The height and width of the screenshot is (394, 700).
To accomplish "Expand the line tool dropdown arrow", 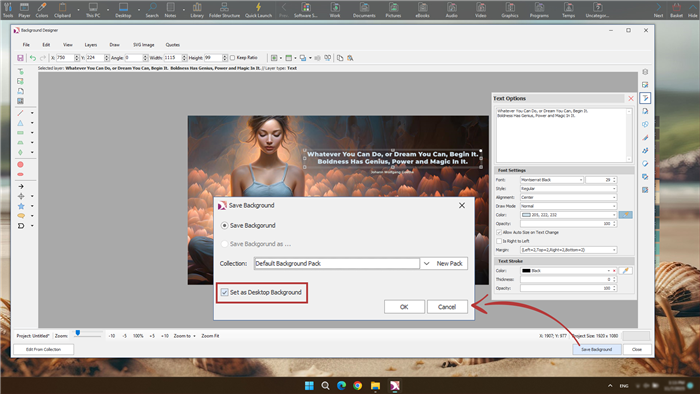I will pos(32,113).
